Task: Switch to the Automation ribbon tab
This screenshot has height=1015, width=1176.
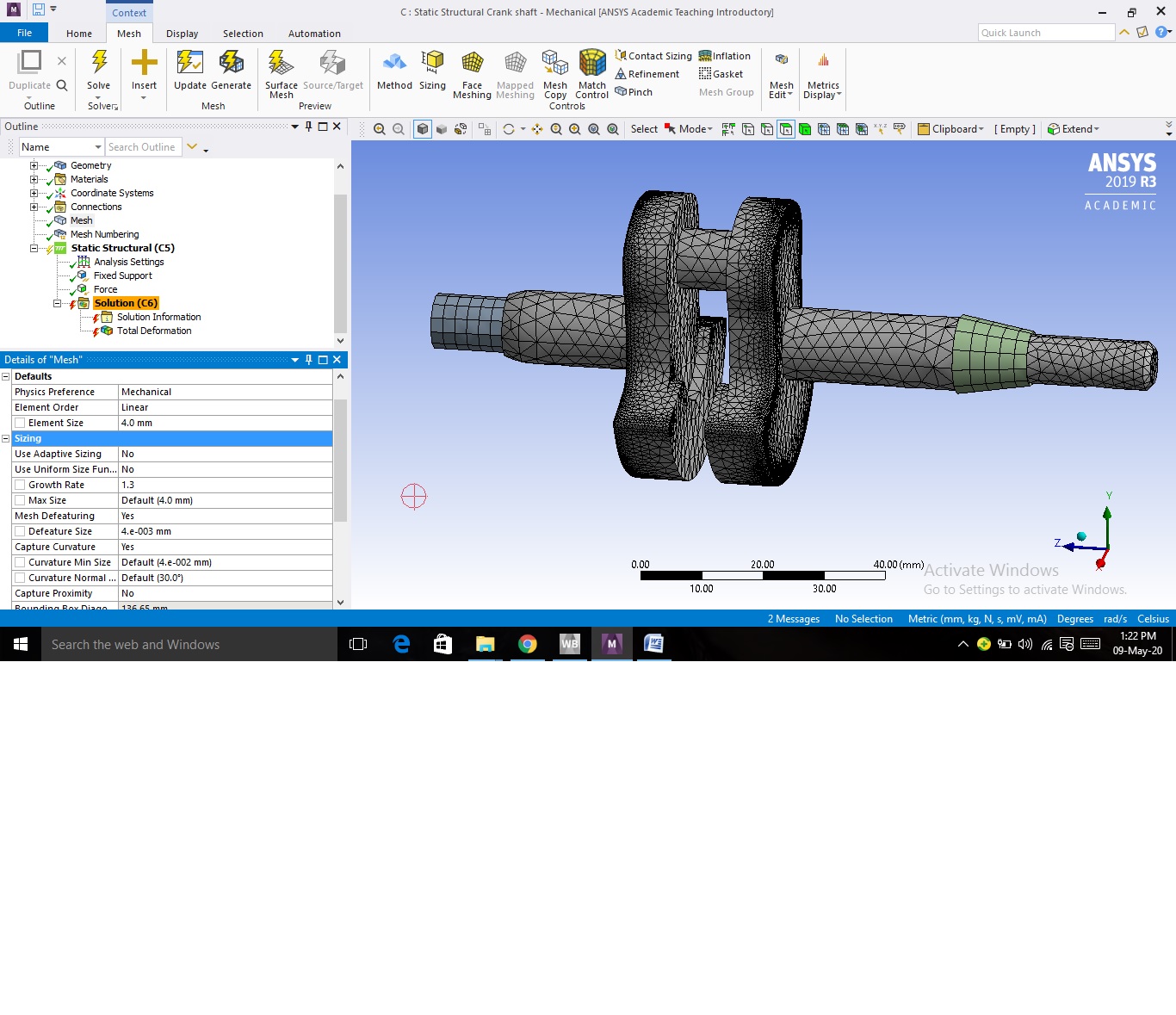Action: [314, 34]
